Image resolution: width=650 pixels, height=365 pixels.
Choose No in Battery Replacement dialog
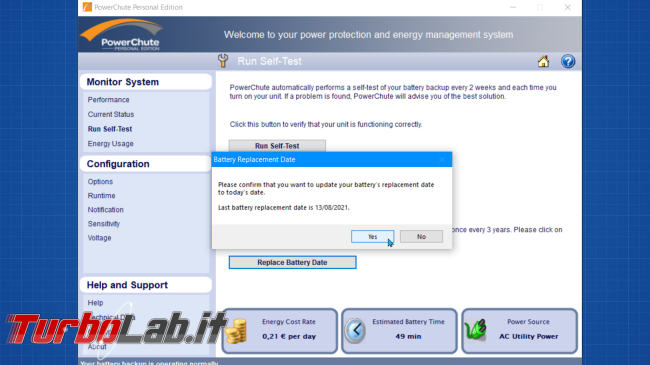tap(421, 236)
